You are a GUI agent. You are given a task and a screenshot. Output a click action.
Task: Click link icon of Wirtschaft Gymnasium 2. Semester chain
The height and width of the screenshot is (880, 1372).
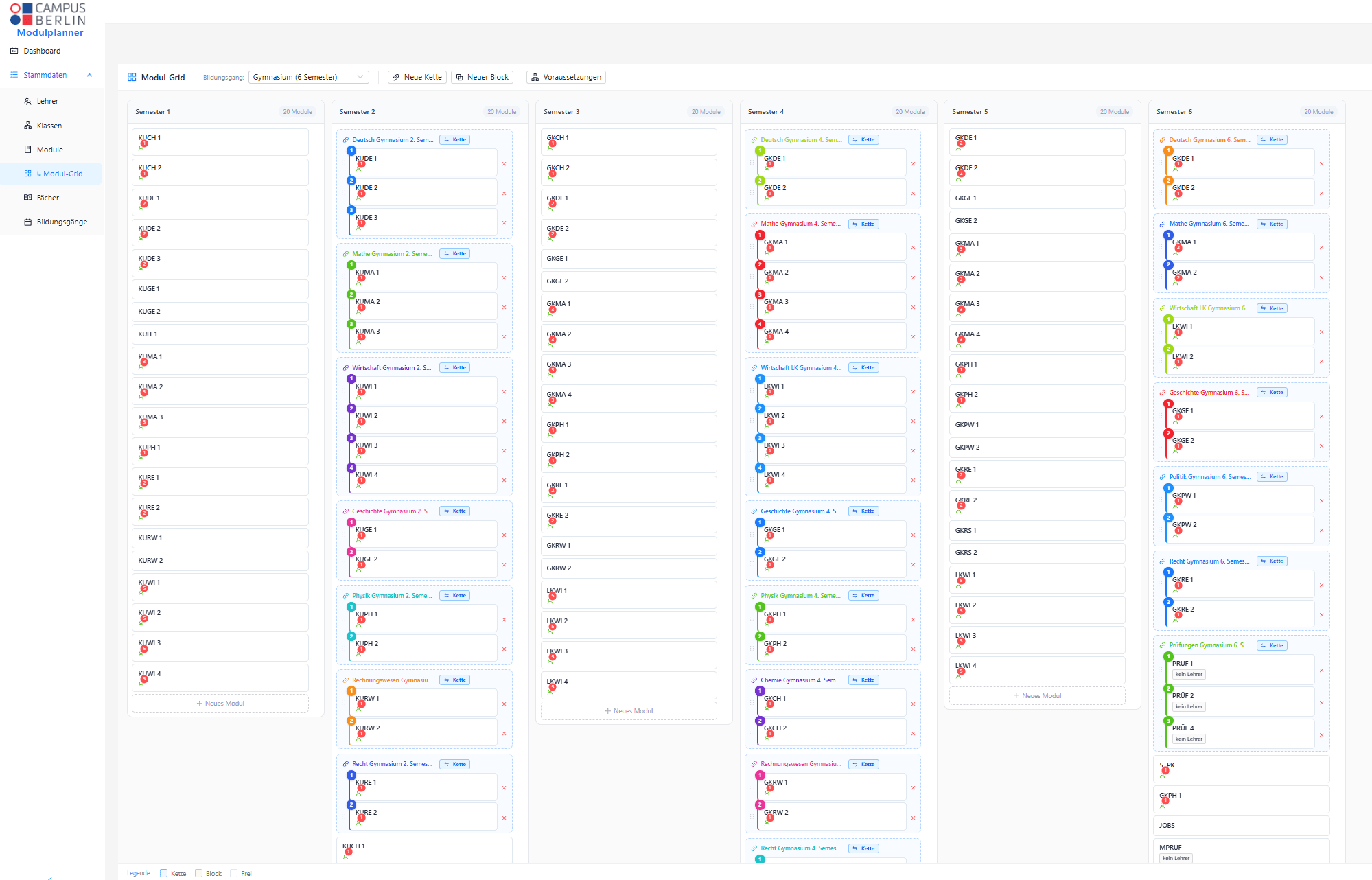point(346,368)
